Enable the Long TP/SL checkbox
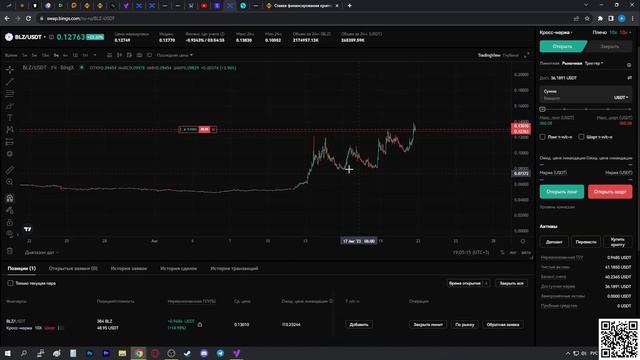This screenshot has height=360, width=640. [x=542, y=137]
